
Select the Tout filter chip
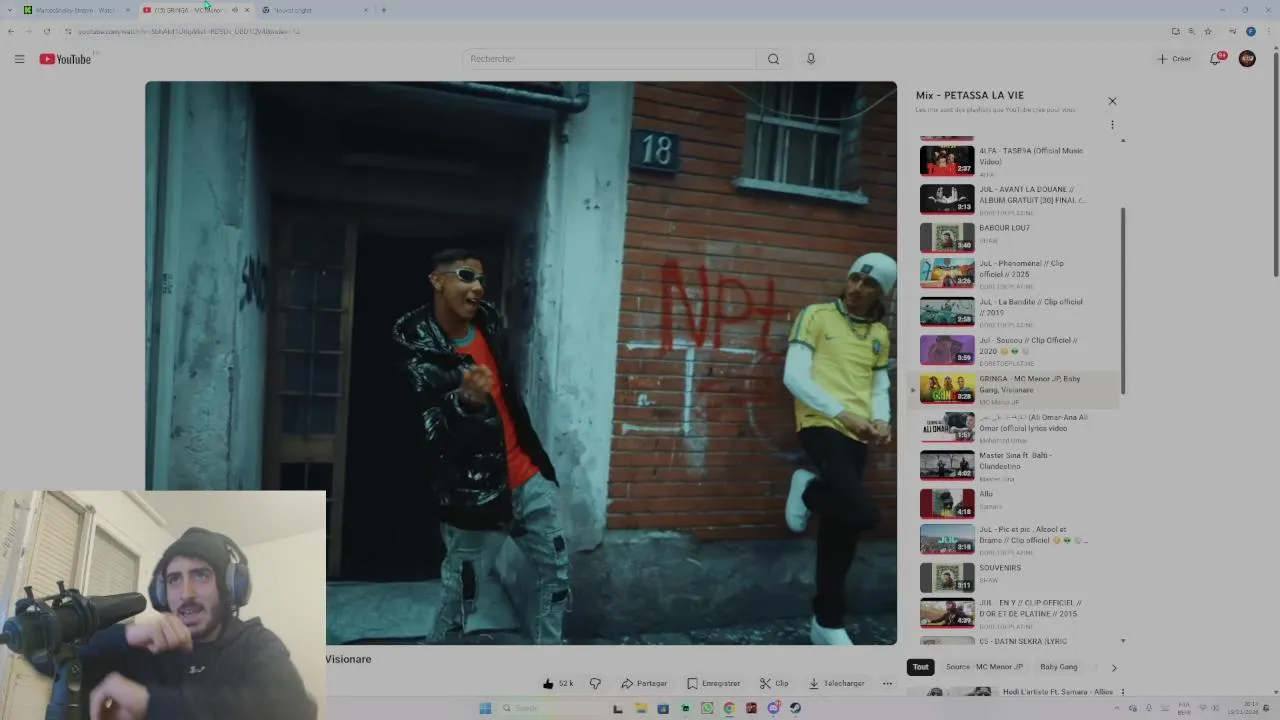click(x=920, y=667)
